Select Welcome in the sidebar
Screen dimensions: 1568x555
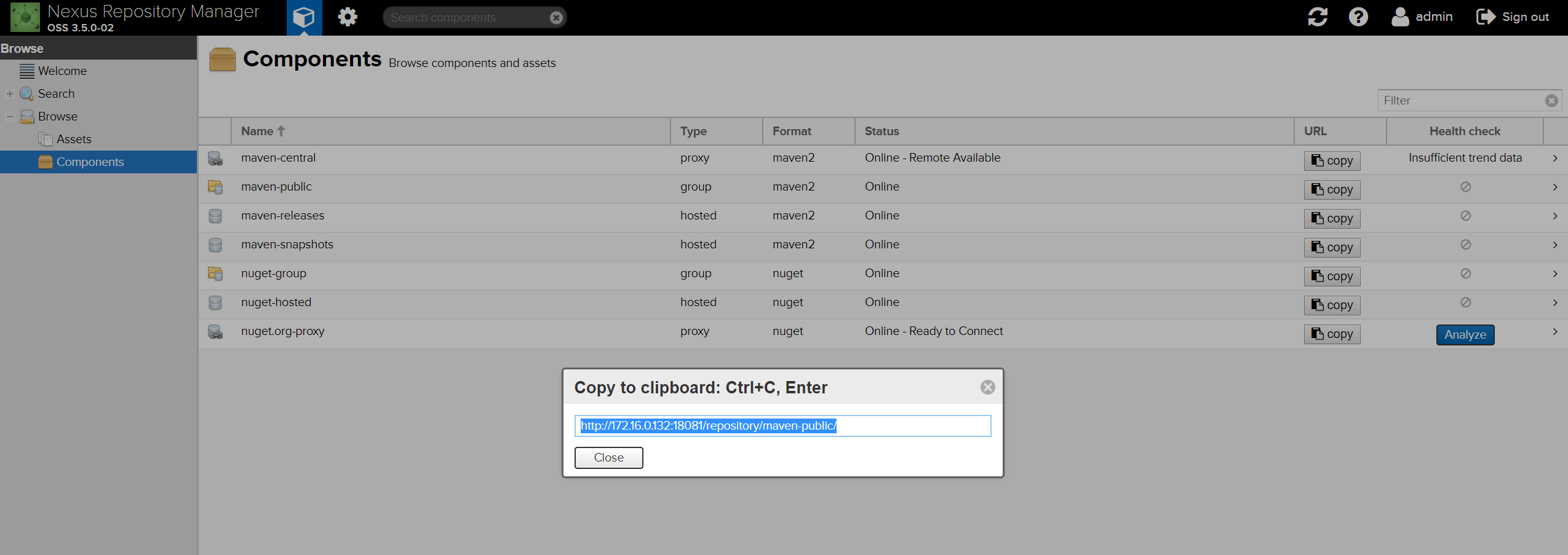[x=62, y=71]
